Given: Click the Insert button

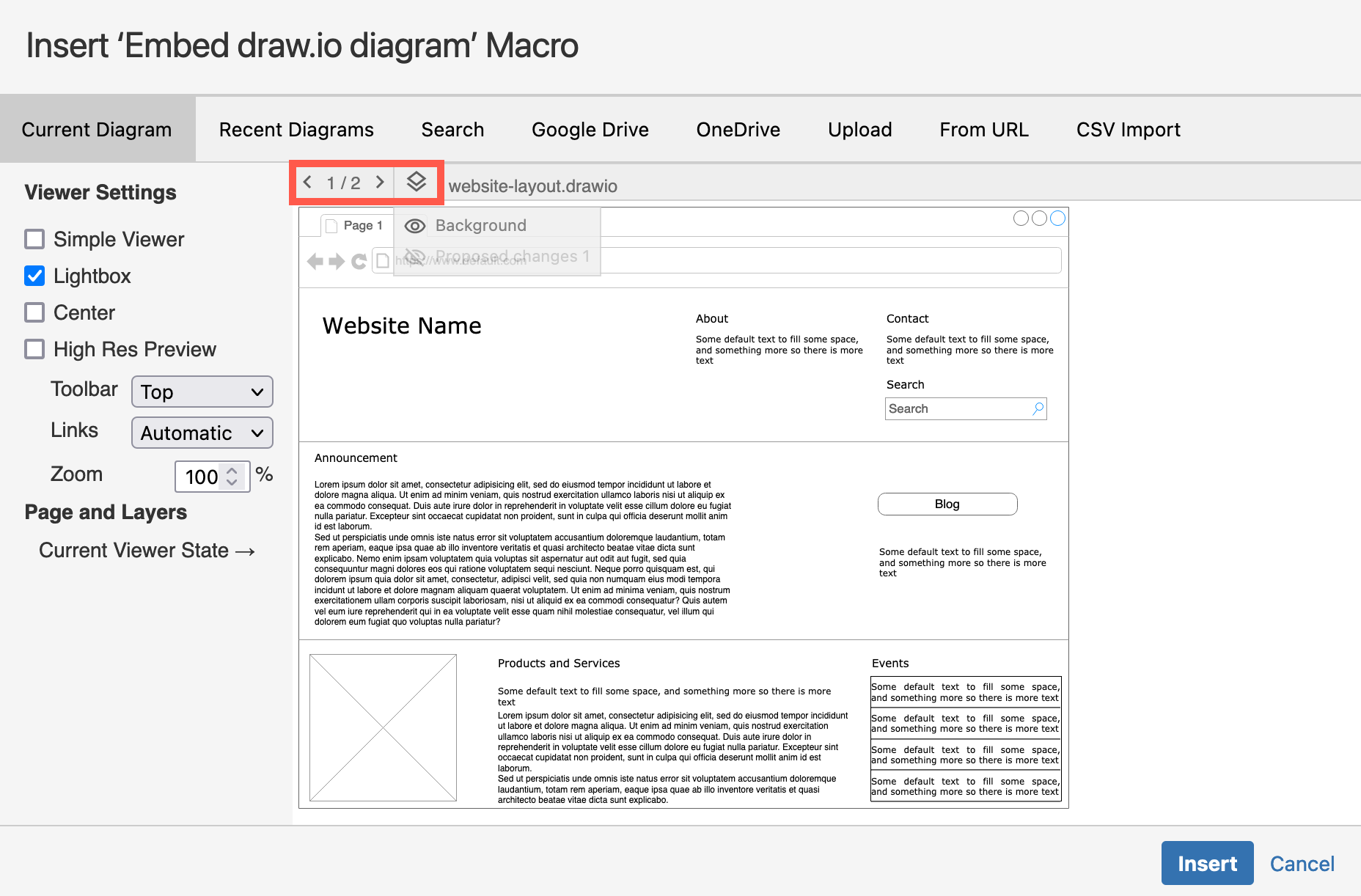Looking at the screenshot, I should [1207, 863].
